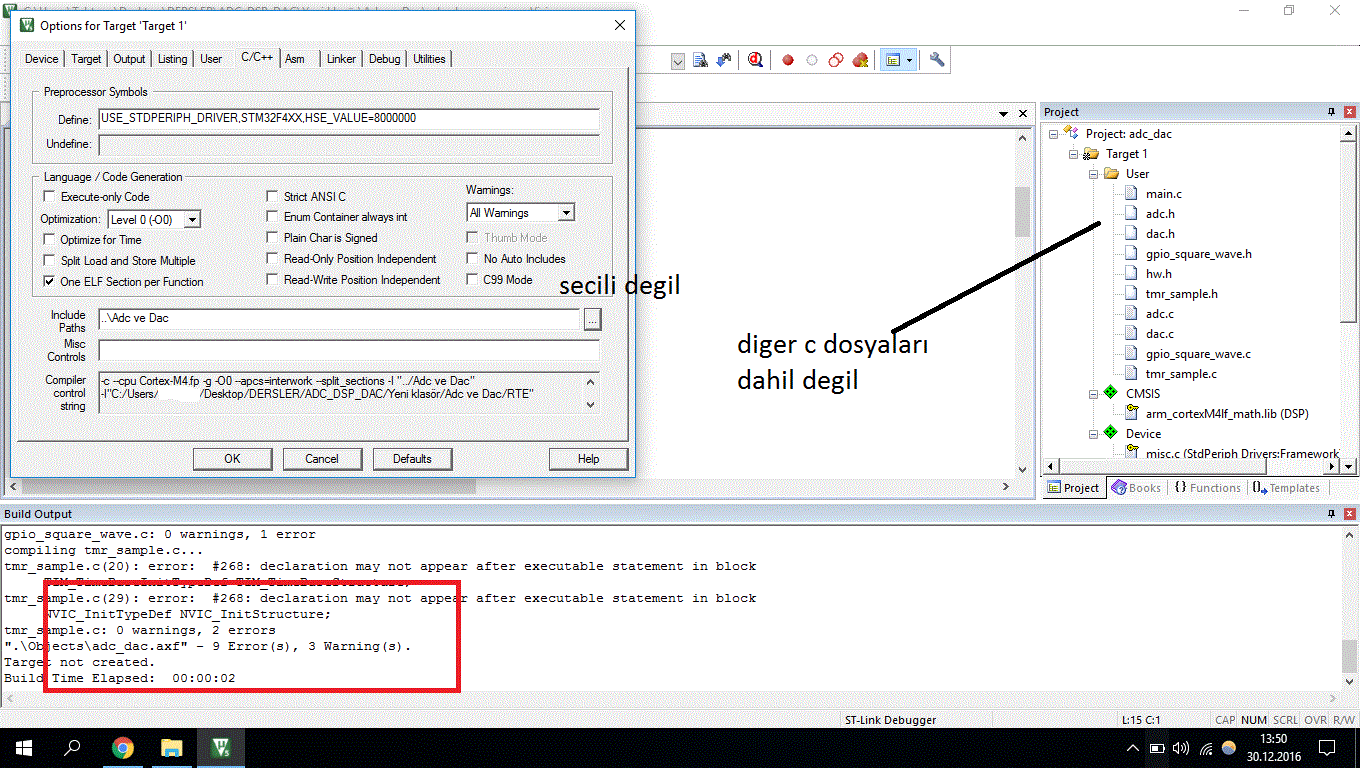This screenshot has height=768, width=1360.
Task: Insert breakpoint with the solid red dot icon
Action: pos(788,60)
